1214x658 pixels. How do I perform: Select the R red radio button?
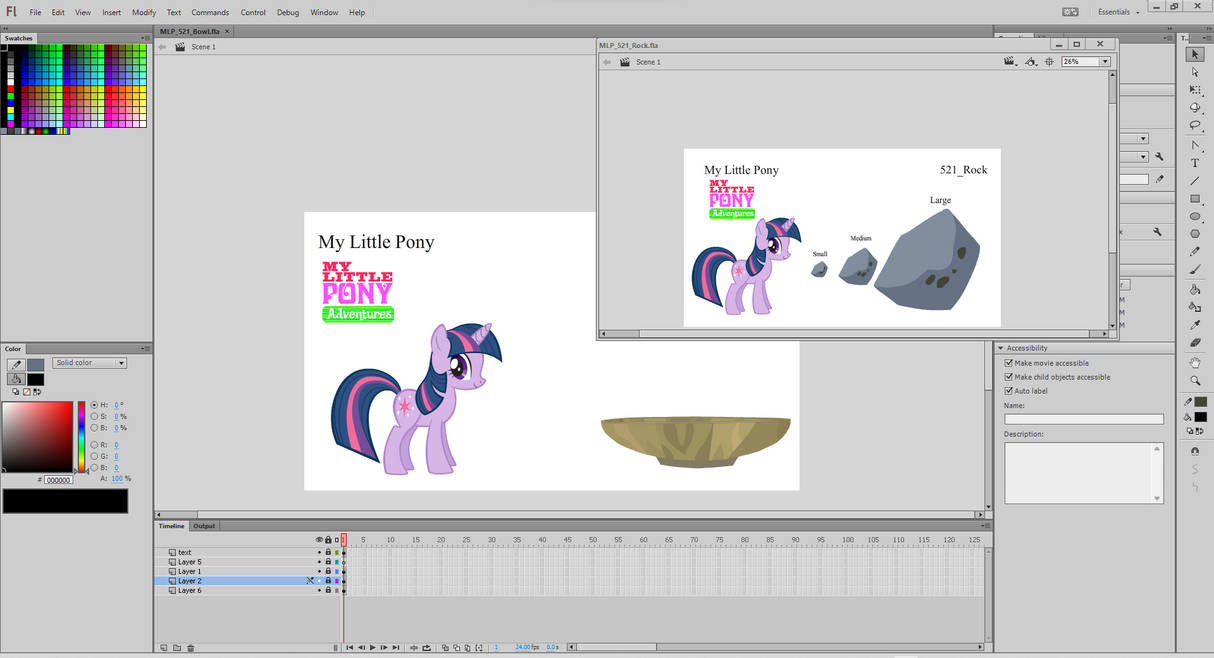(94, 444)
